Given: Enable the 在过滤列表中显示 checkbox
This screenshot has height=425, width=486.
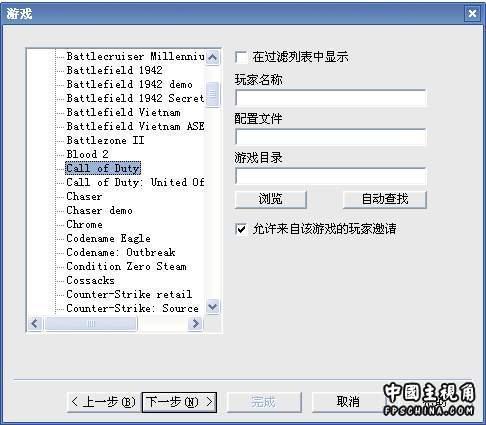Looking at the screenshot, I should point(241,57).
